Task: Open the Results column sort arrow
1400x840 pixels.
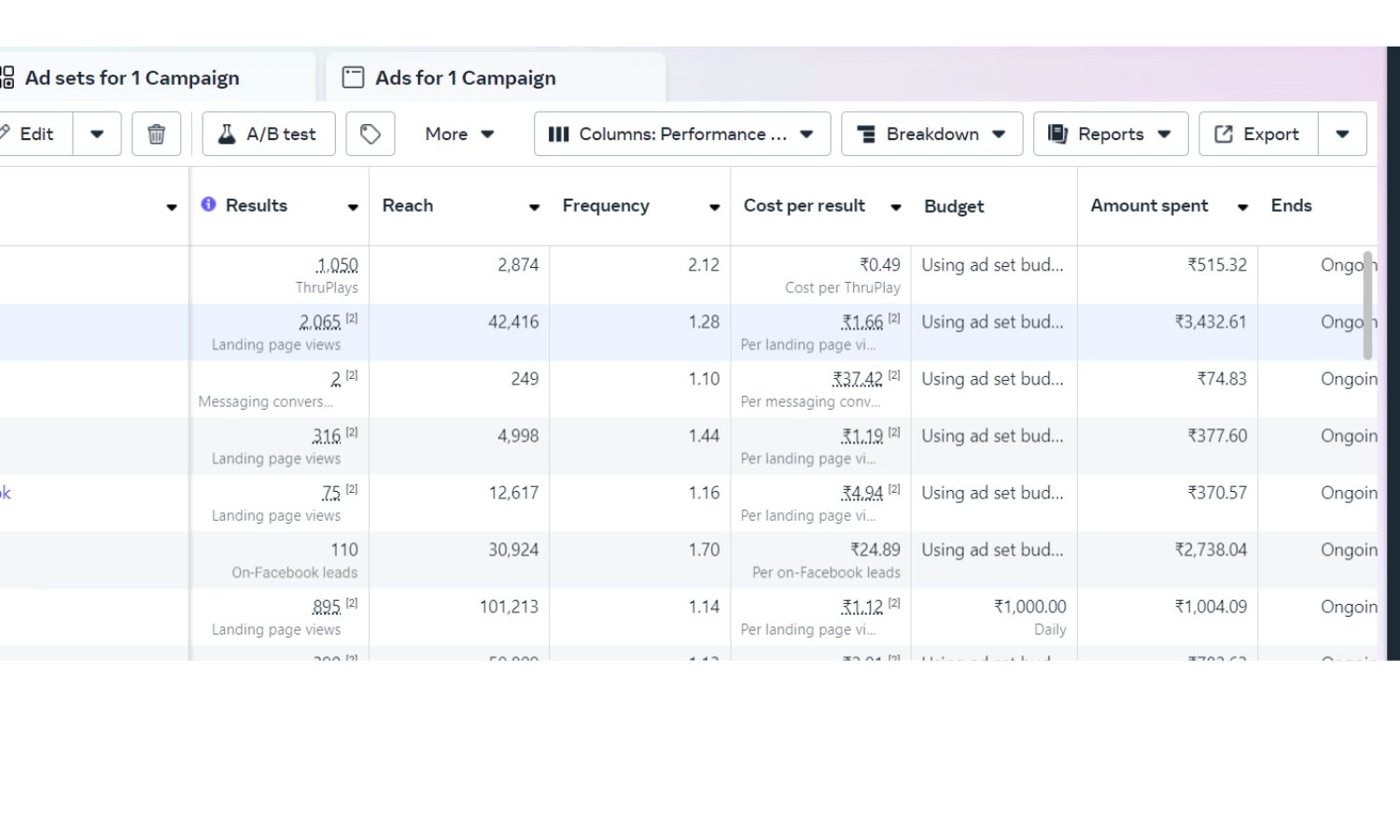Action: coord(353,207)
